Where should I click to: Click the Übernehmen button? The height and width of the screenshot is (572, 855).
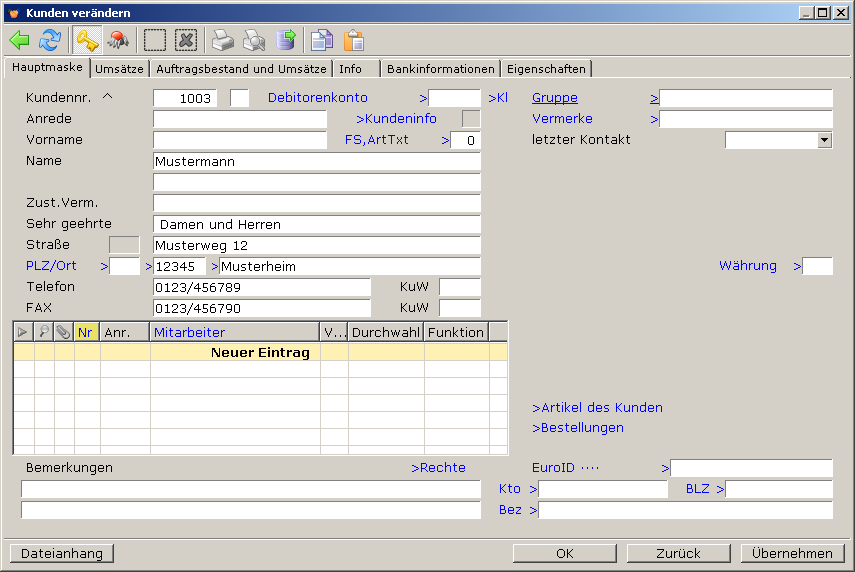tap(794, 553)
